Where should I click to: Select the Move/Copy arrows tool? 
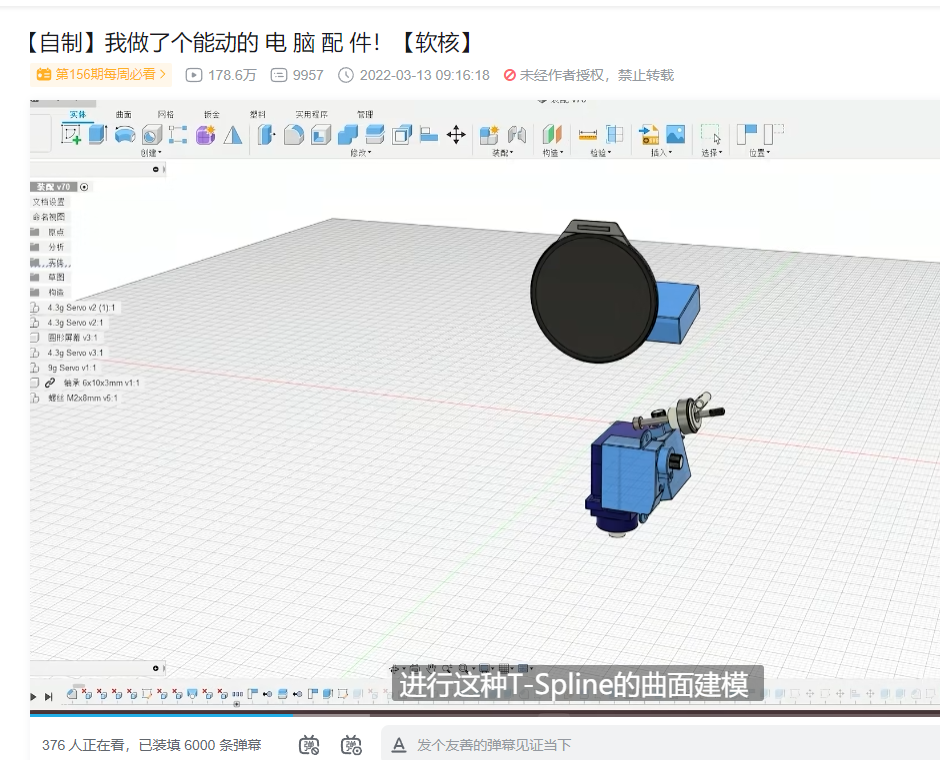456,135
